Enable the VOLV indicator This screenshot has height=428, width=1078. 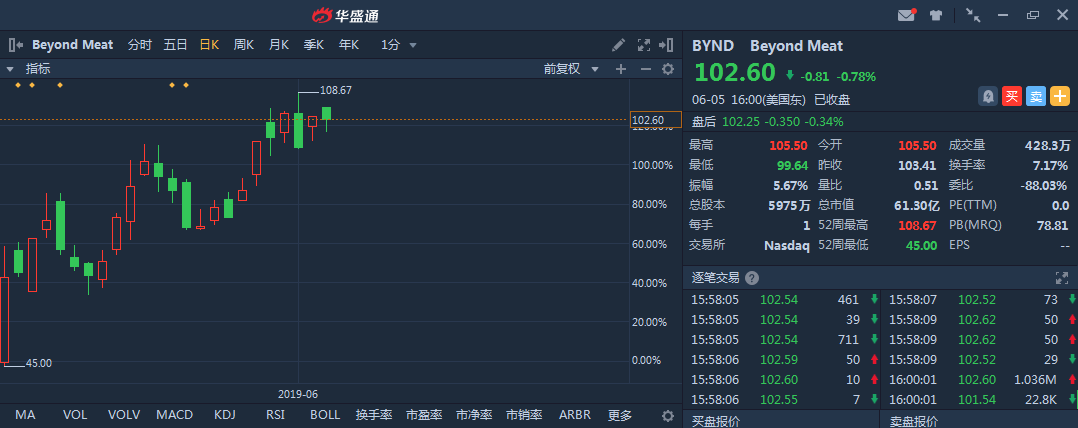[x=124, y=415]
